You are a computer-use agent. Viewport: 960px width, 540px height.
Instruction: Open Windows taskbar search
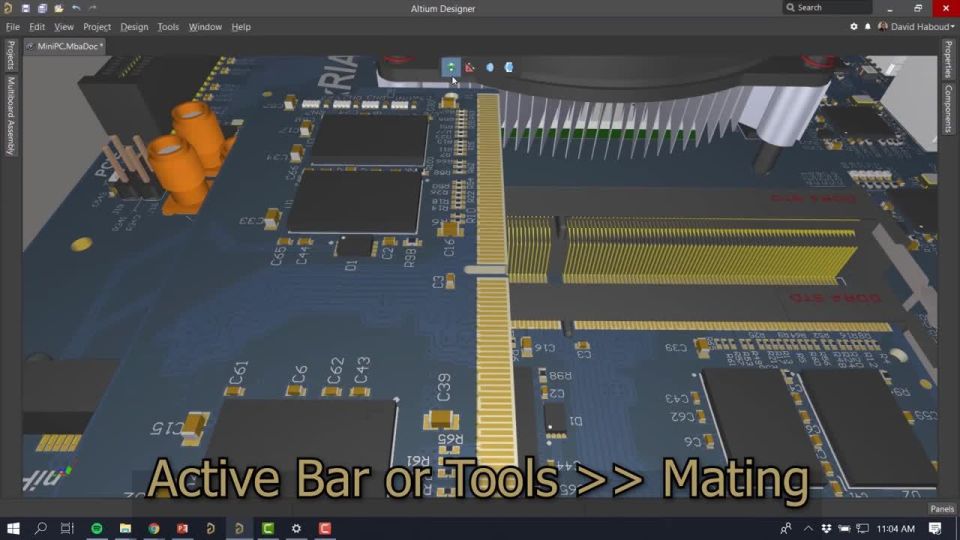(40, 528)
